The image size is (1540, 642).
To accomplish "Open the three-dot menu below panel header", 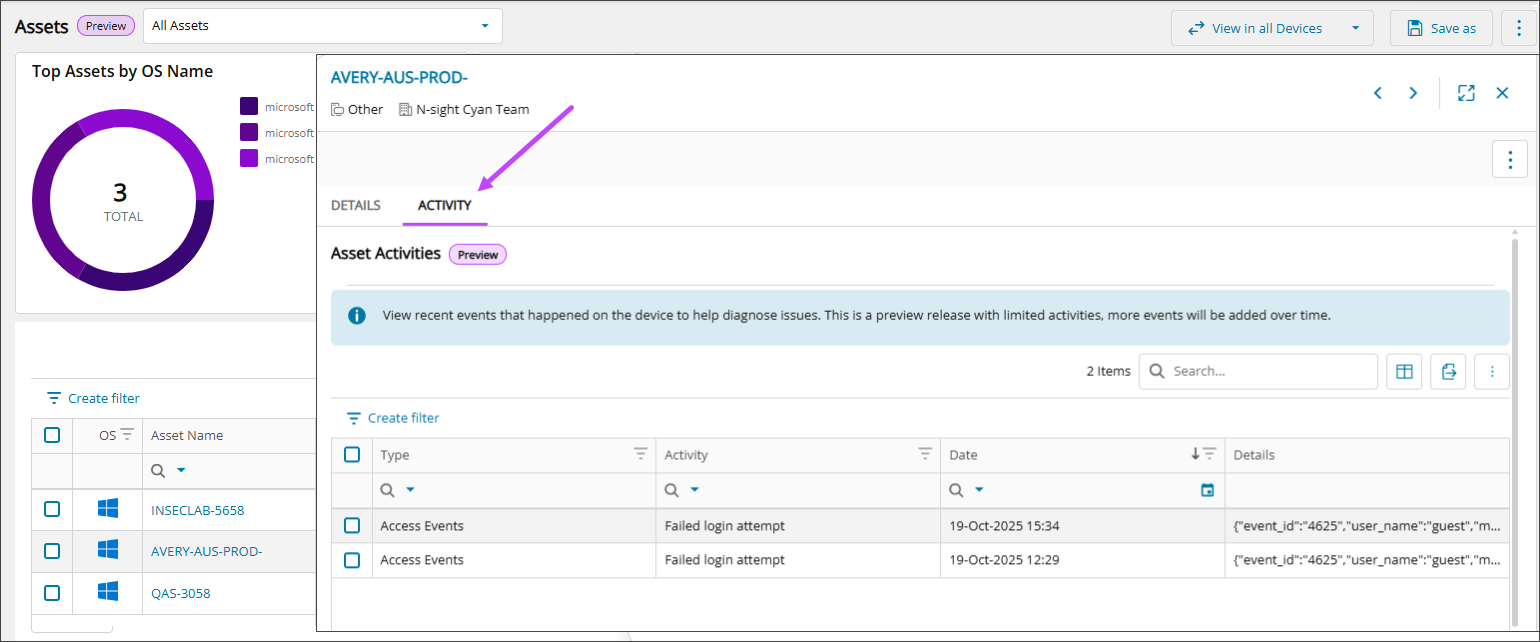I will (x=1509, y=159).
